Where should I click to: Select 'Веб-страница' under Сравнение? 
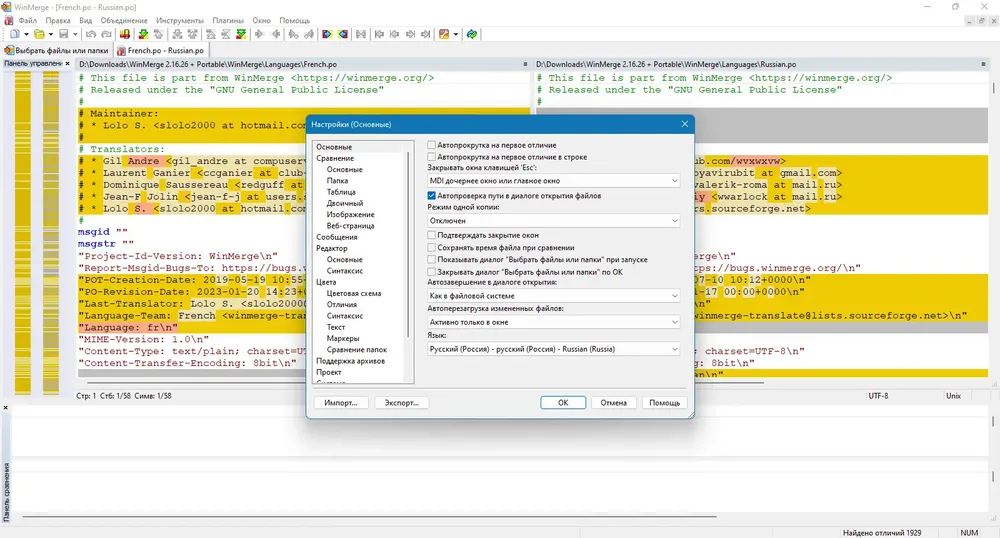pyautogui.click(x=350, y=226)
